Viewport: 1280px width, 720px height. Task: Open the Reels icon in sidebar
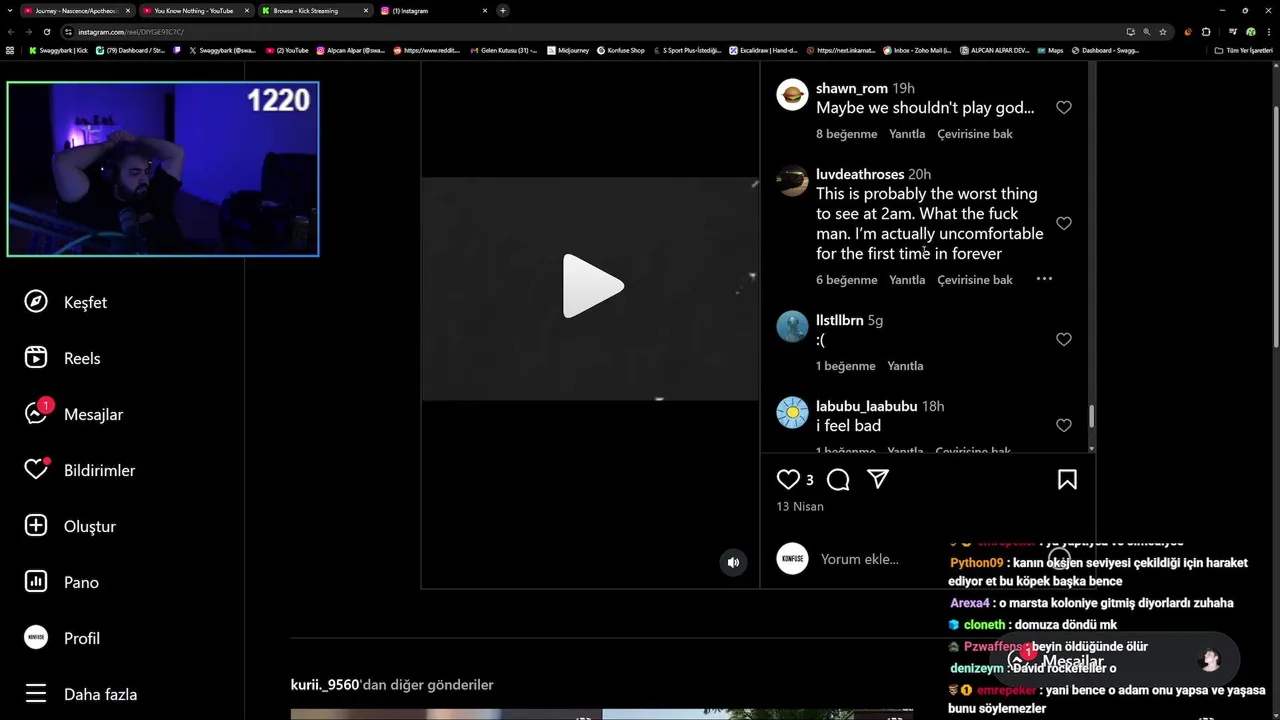pos(36,358)
